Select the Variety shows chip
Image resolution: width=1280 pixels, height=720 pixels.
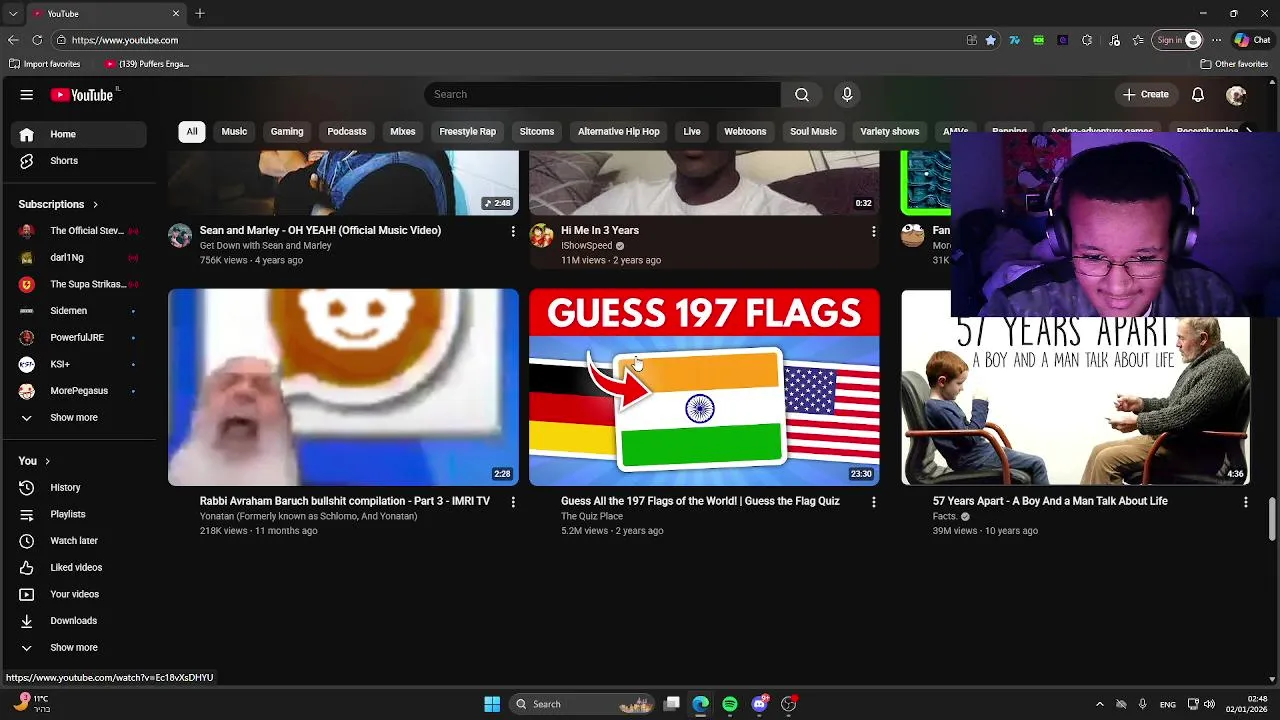(890, 131)
